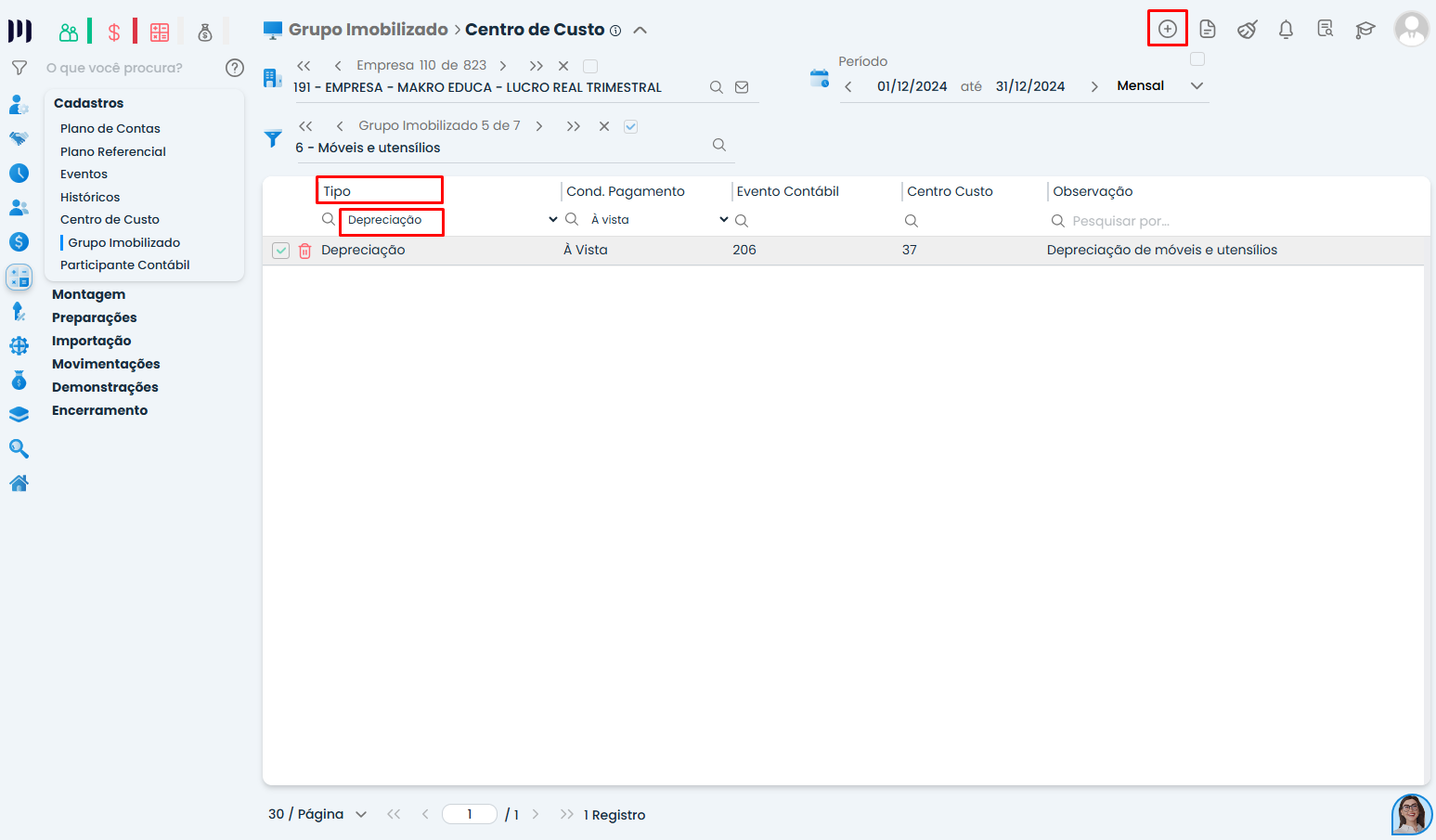Open the notifications bell icon
Image resolution: width=1436 pixels, height=840 pixels.
click(1286, 30)
